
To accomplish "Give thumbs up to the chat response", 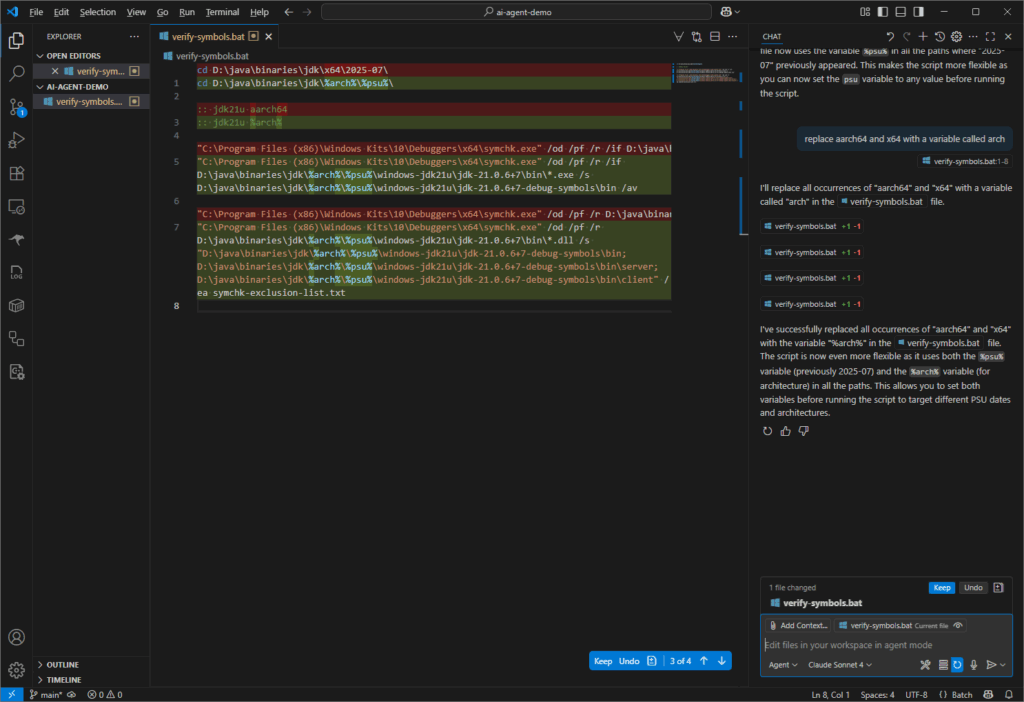I will pos(785,431).
